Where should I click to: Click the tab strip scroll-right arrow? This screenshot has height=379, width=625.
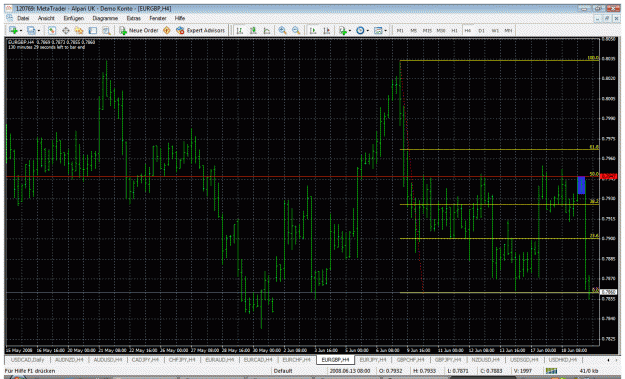(x=617, y=360)
